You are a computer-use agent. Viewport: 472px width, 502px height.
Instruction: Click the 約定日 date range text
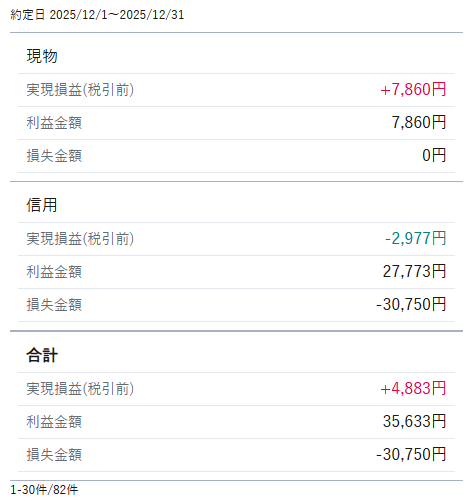tap(97, 15)
